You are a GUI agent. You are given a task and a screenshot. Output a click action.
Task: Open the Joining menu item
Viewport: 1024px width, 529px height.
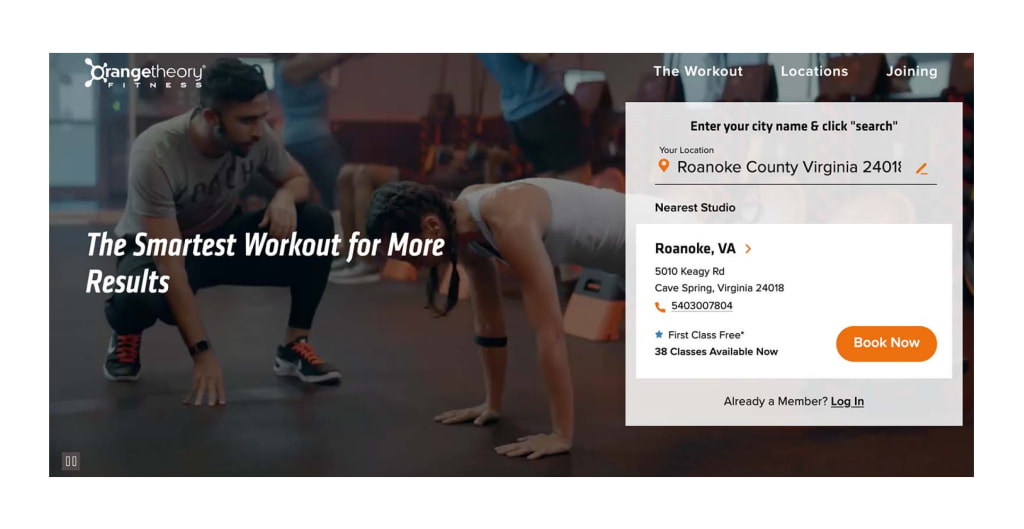click(911, 71)
